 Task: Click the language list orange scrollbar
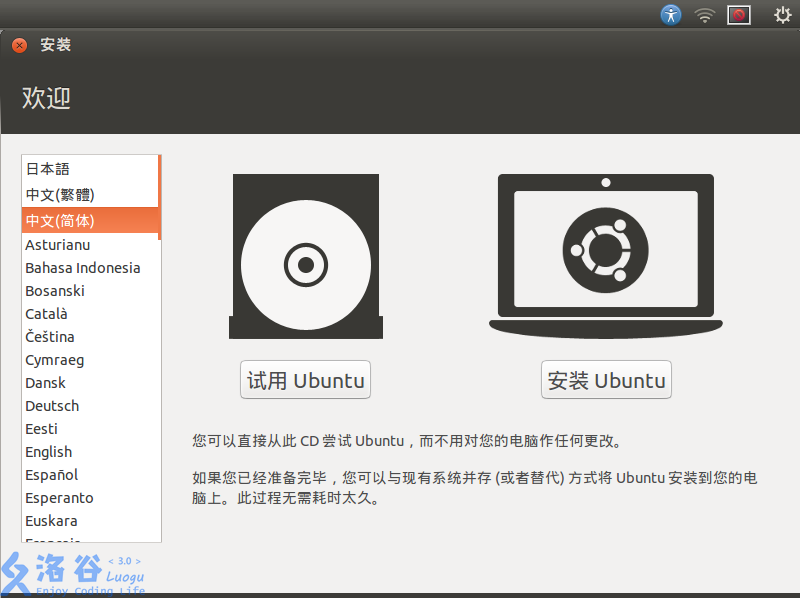point(160,197)
